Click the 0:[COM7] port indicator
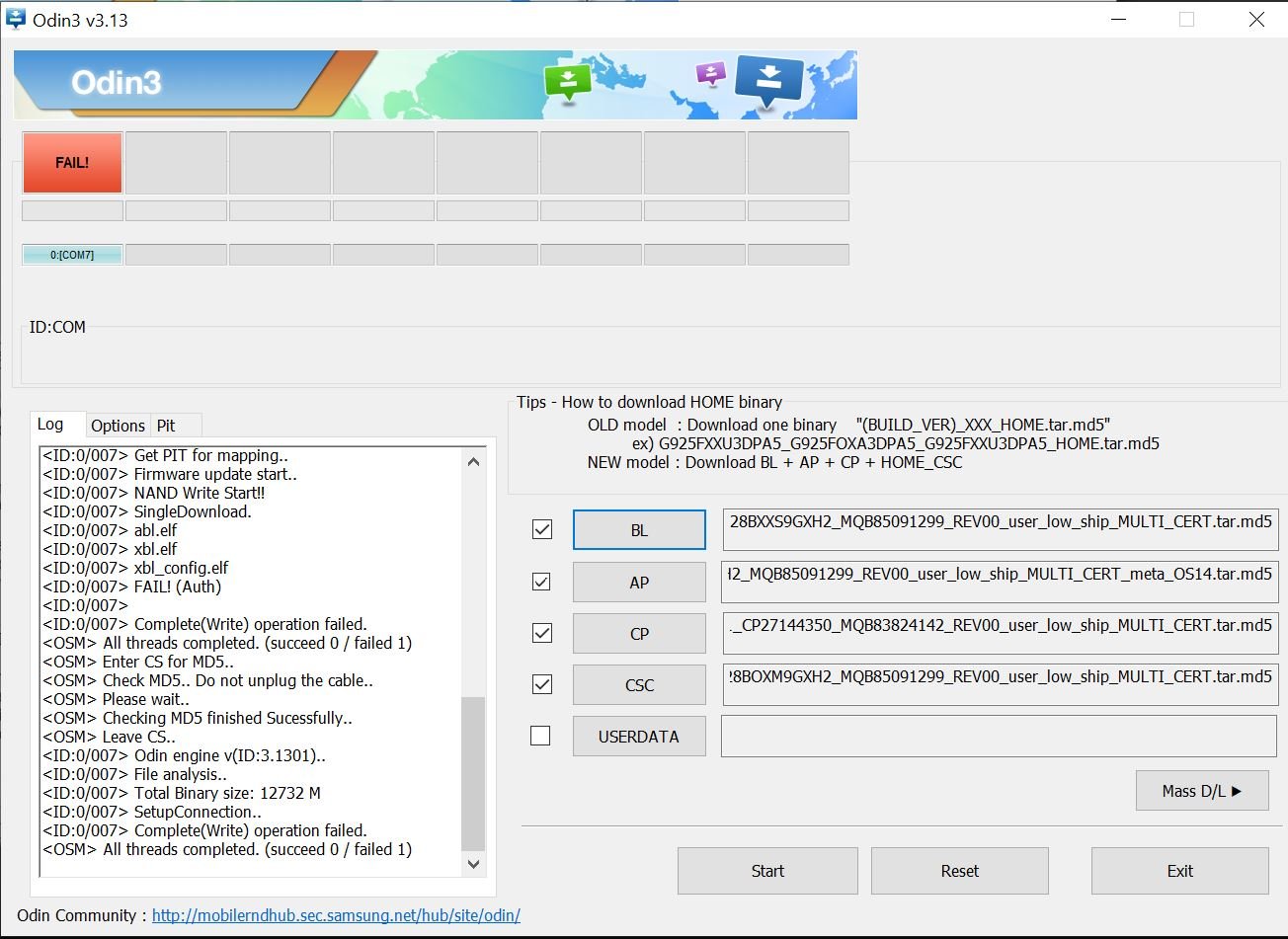The image size is (1288, 939). tap(72, 255)
